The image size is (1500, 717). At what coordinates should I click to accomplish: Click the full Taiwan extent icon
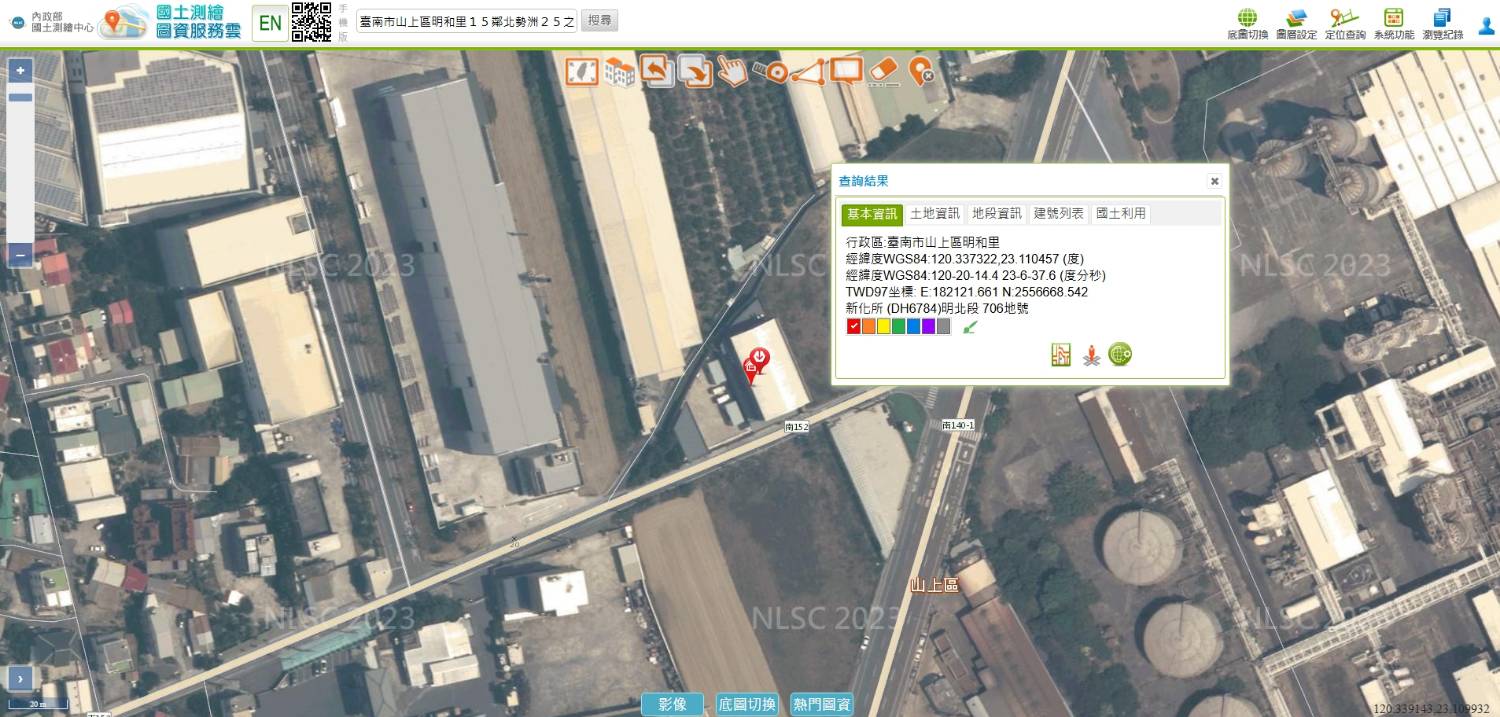[x=582, y=71]
